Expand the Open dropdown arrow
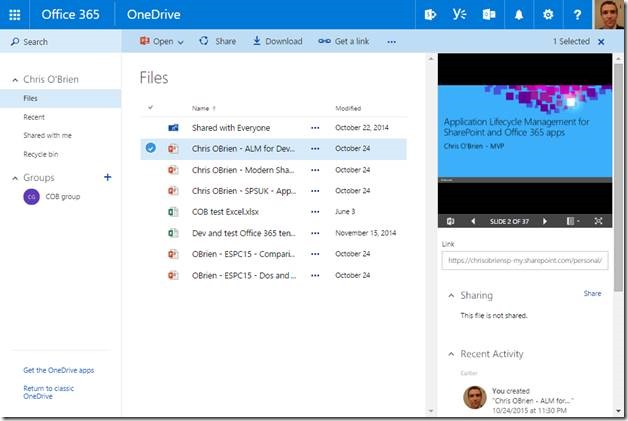This screenshot has width=628, height=421. (x=181, y=42)
